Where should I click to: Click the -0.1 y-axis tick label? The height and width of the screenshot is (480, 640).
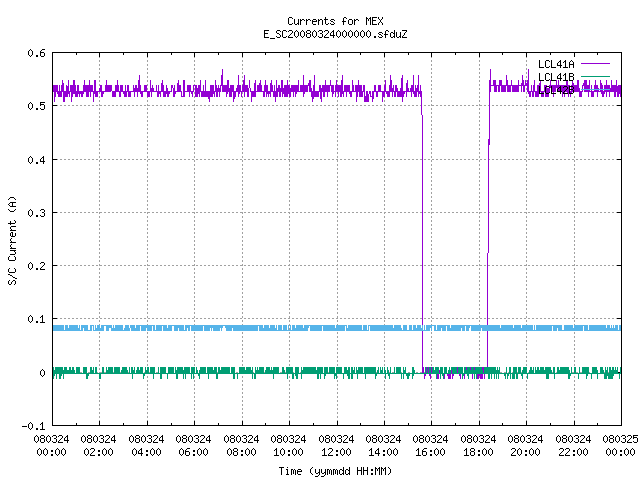point(33,426)
